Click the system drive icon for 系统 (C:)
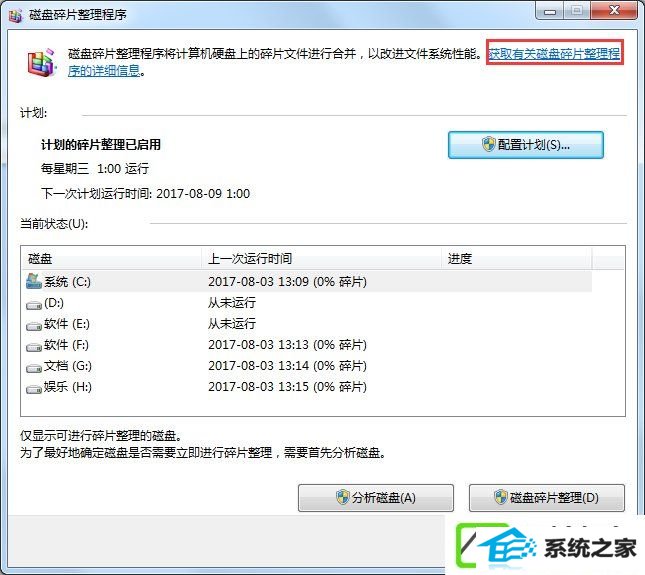 tap(34, 281)
